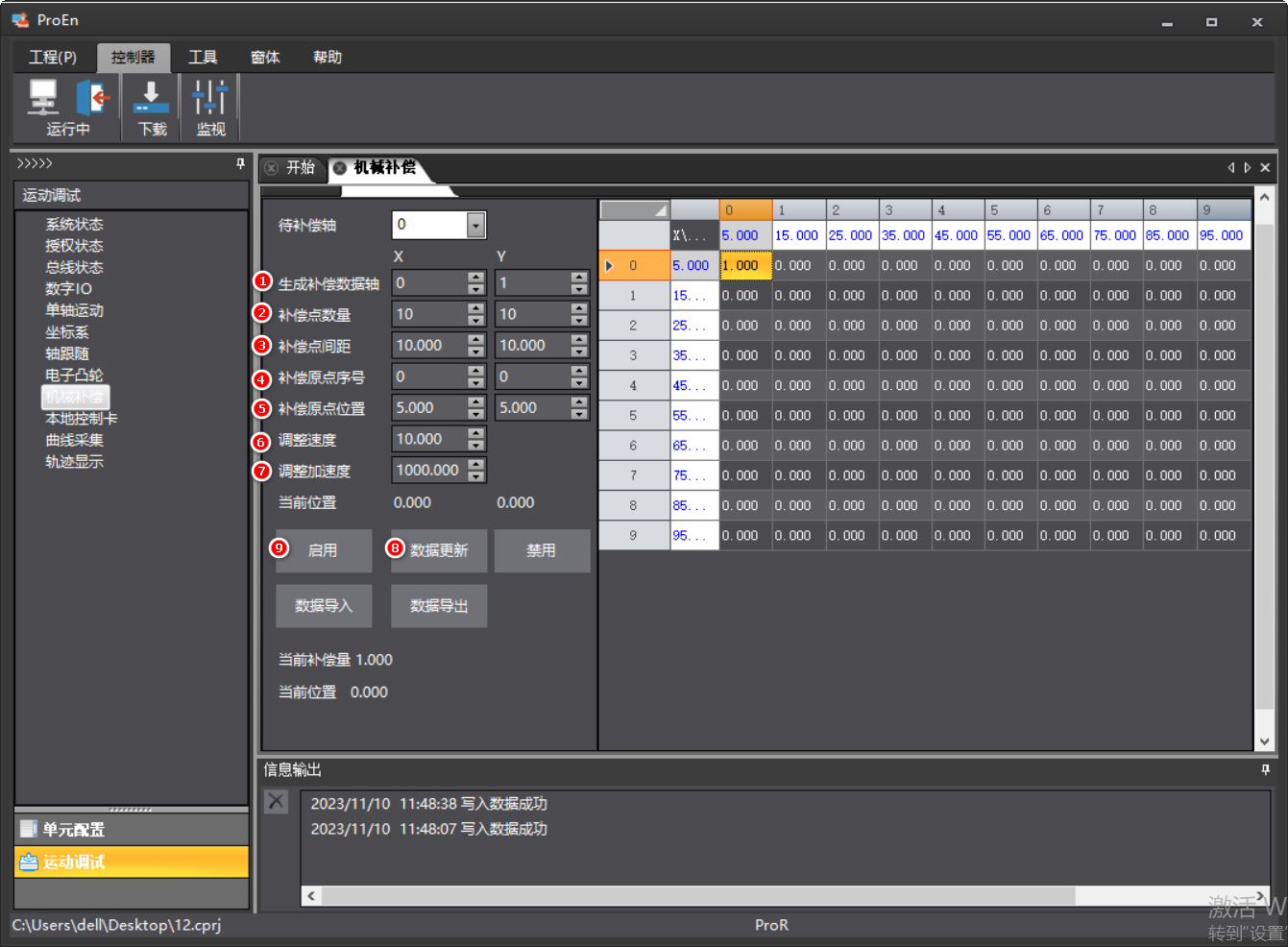This screenshot has height=947, width=1288.
Task: Click the 数据更新 button
Action: point(439,551)
